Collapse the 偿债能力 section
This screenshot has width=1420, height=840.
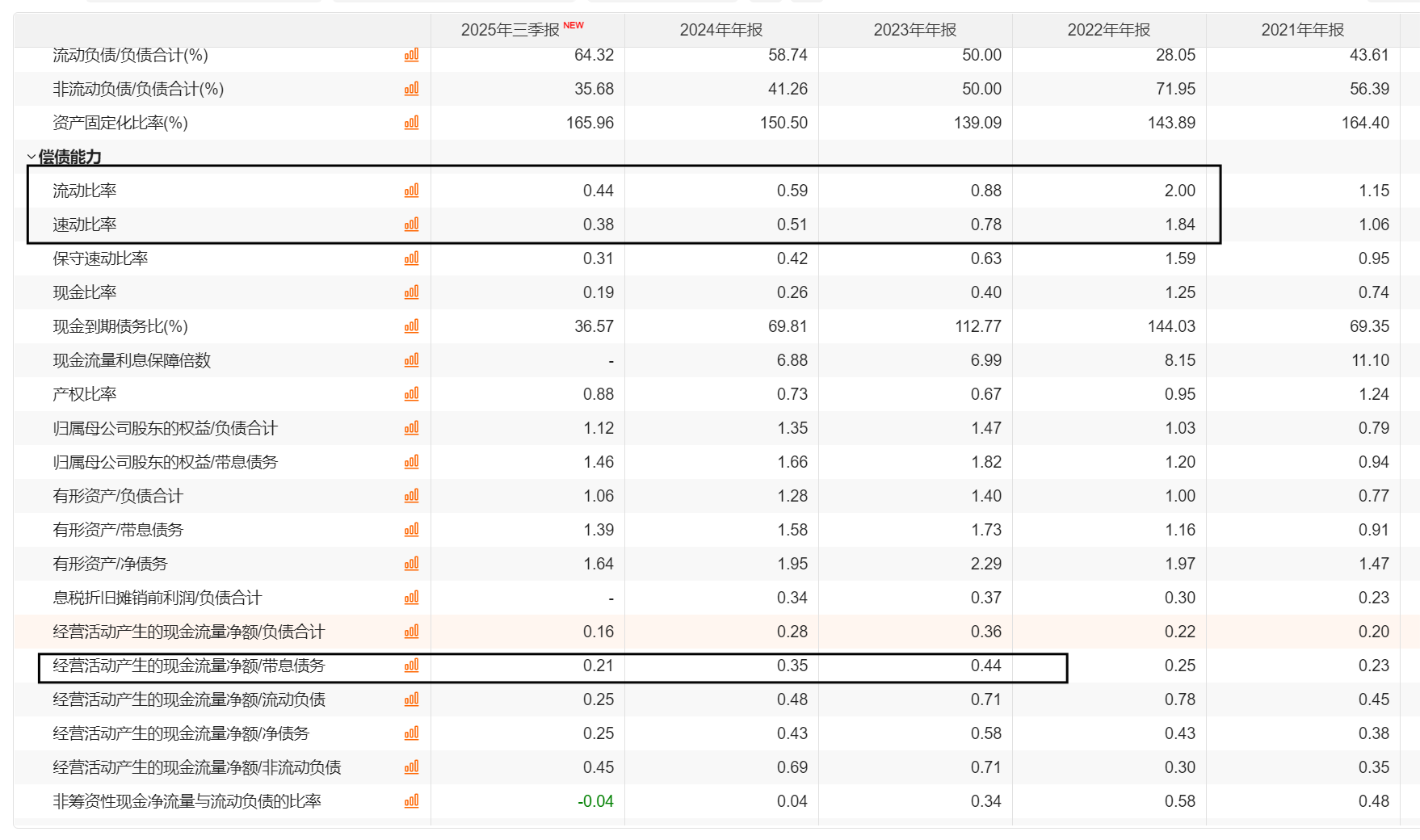pyautogui.click(x=32, y=157)
